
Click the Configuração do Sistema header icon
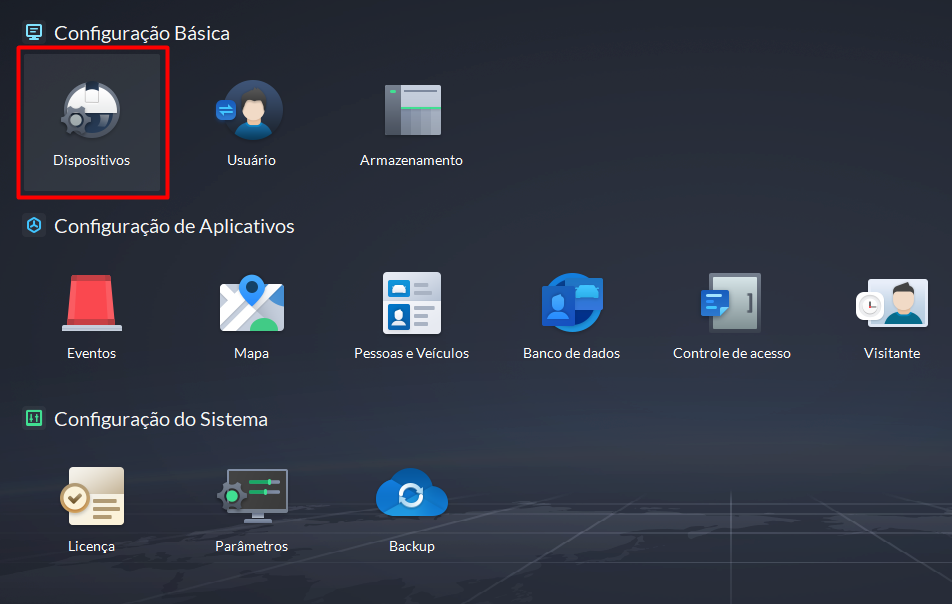(34, 419)
